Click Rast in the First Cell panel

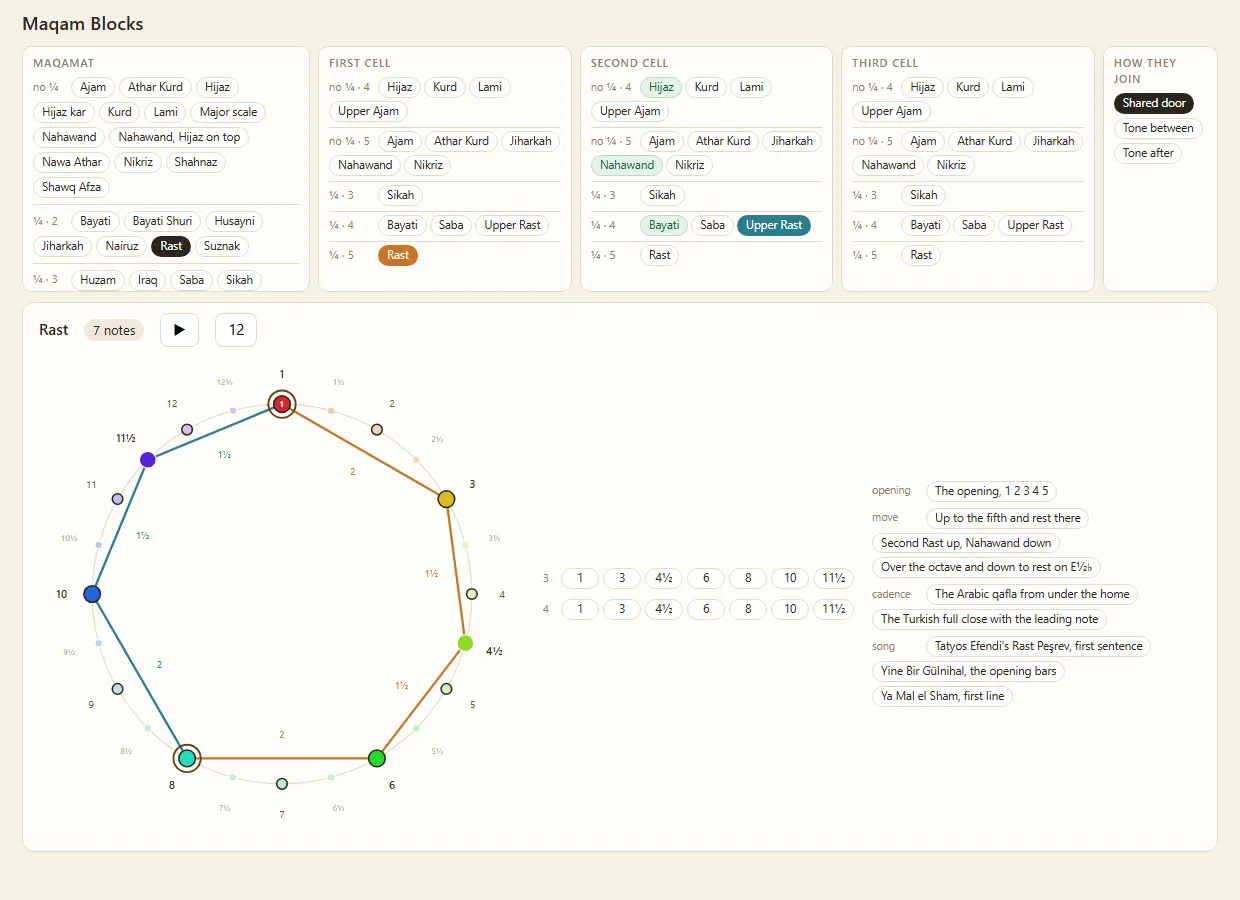[x=398, y=255]
